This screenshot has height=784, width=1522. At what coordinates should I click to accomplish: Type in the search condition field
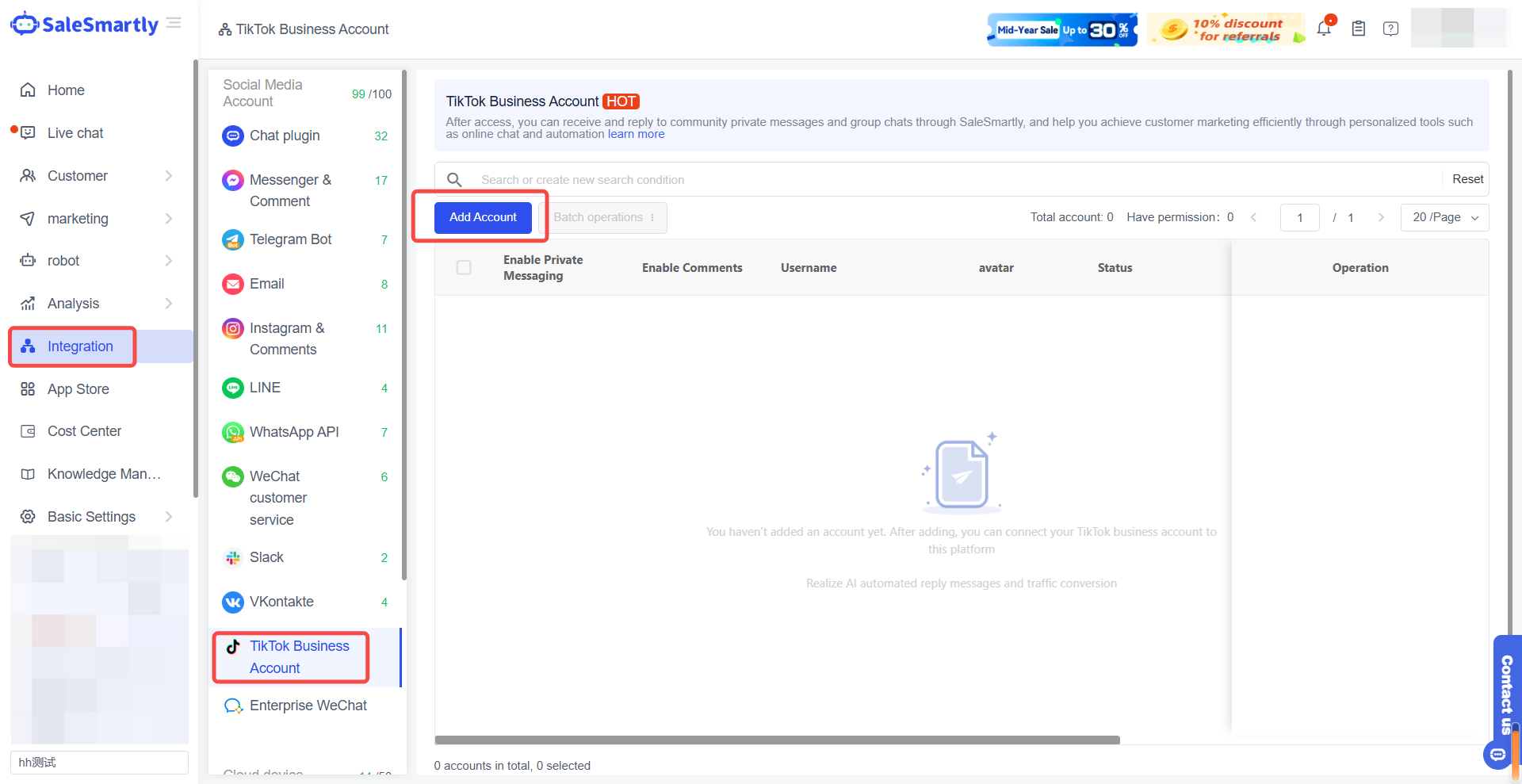793,179
